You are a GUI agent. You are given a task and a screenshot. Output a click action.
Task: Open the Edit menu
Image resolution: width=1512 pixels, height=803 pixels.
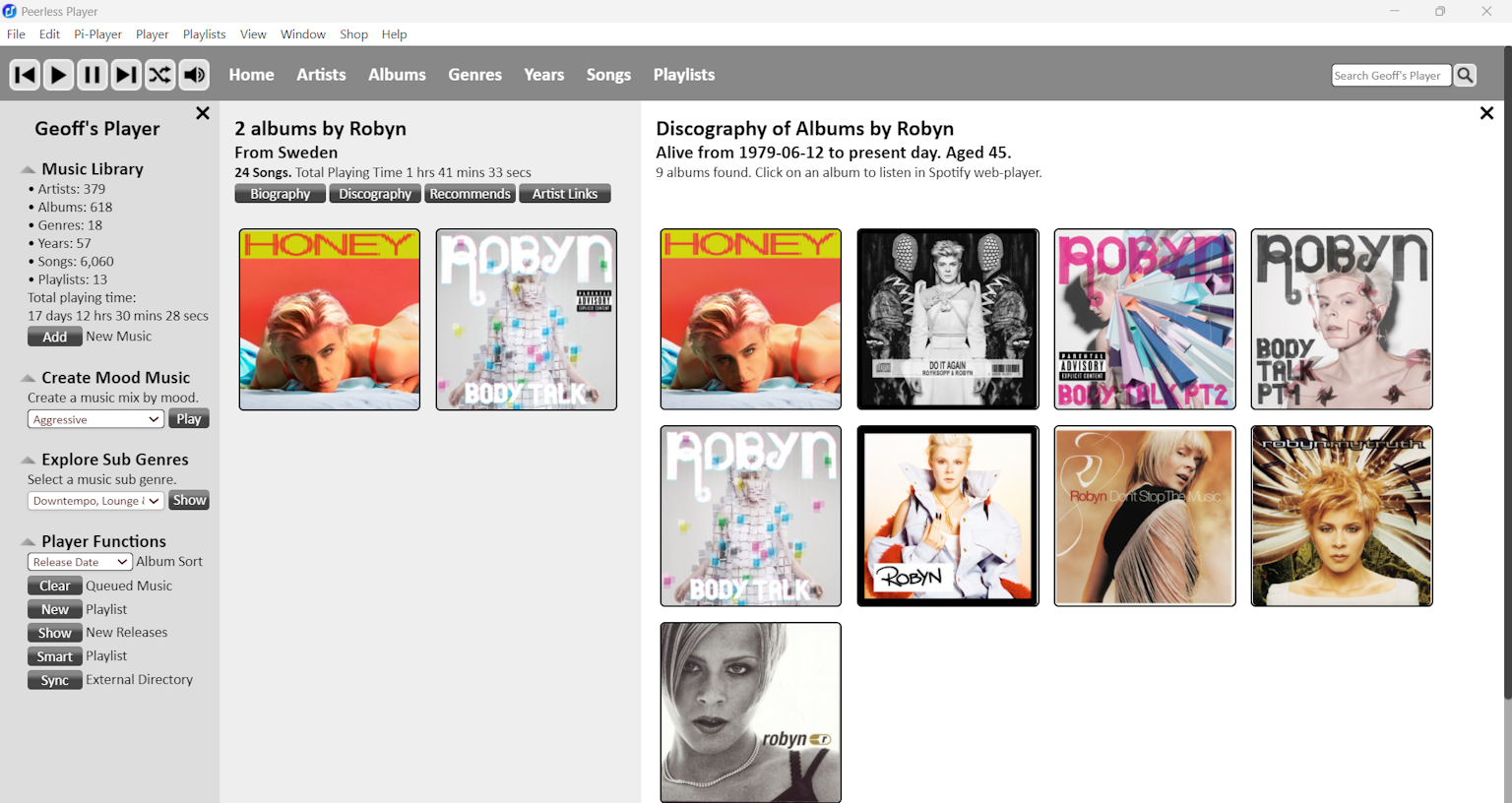49,34
